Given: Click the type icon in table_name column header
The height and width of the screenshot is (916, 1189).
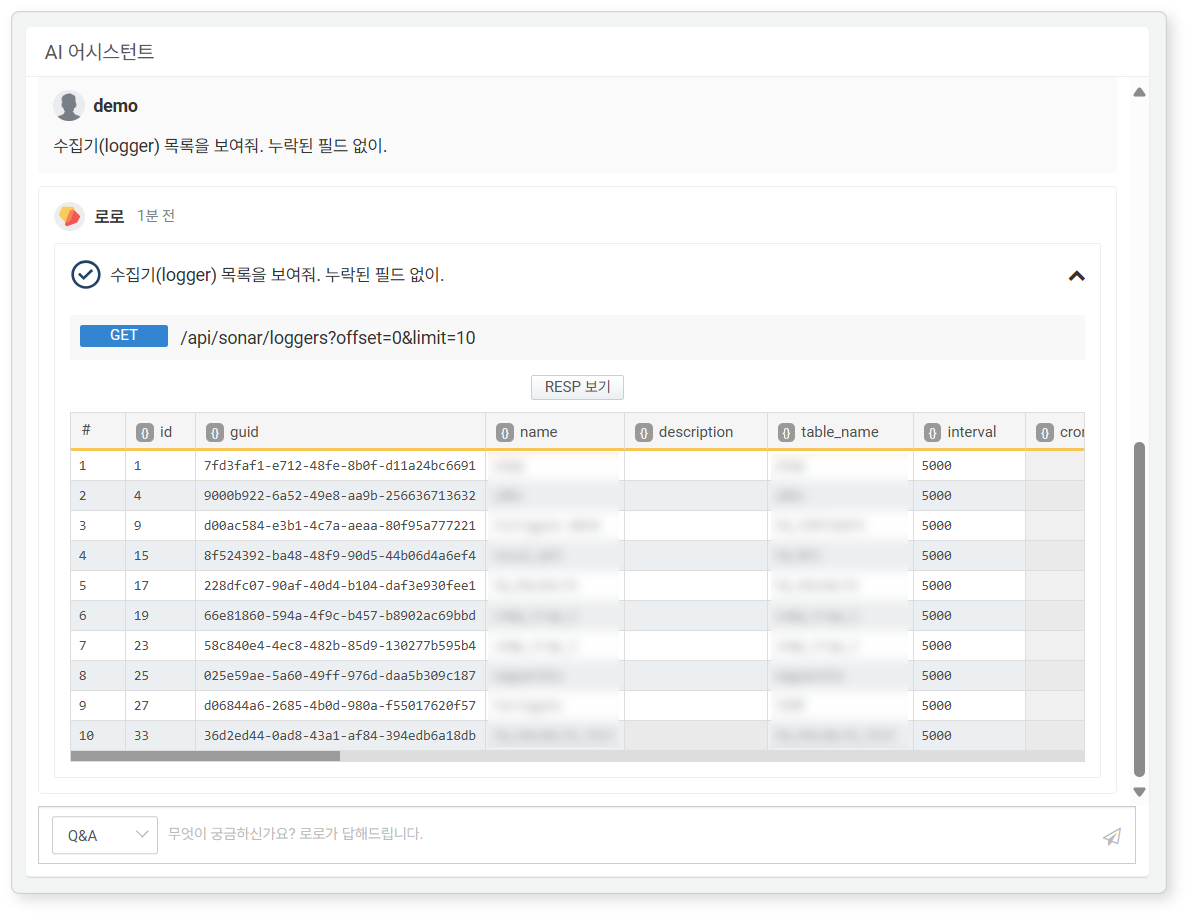Looking at the screenshot, I should [x=786, y=432].
